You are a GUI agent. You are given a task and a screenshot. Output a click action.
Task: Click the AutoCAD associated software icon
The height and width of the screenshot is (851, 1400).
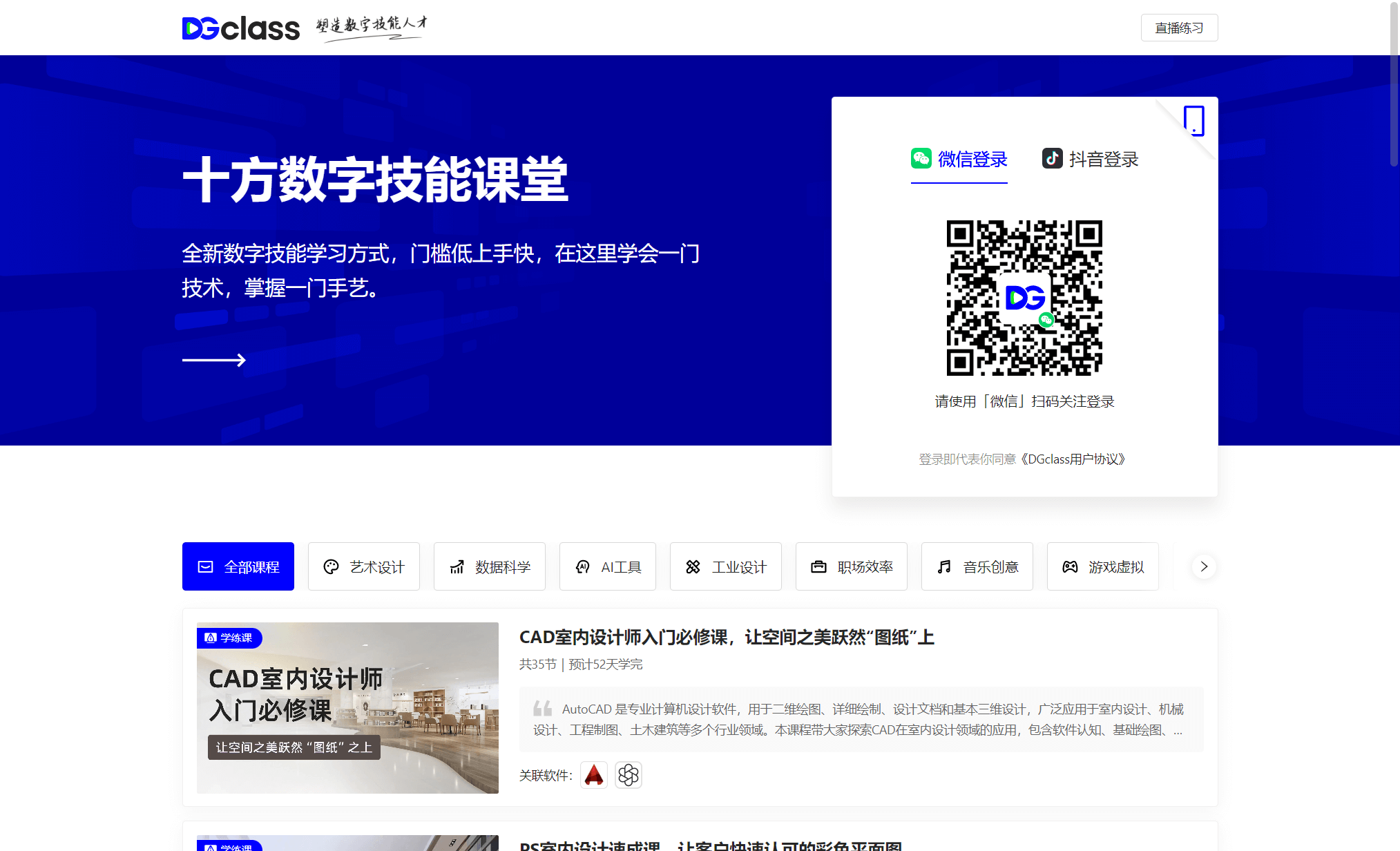[593, 775]
